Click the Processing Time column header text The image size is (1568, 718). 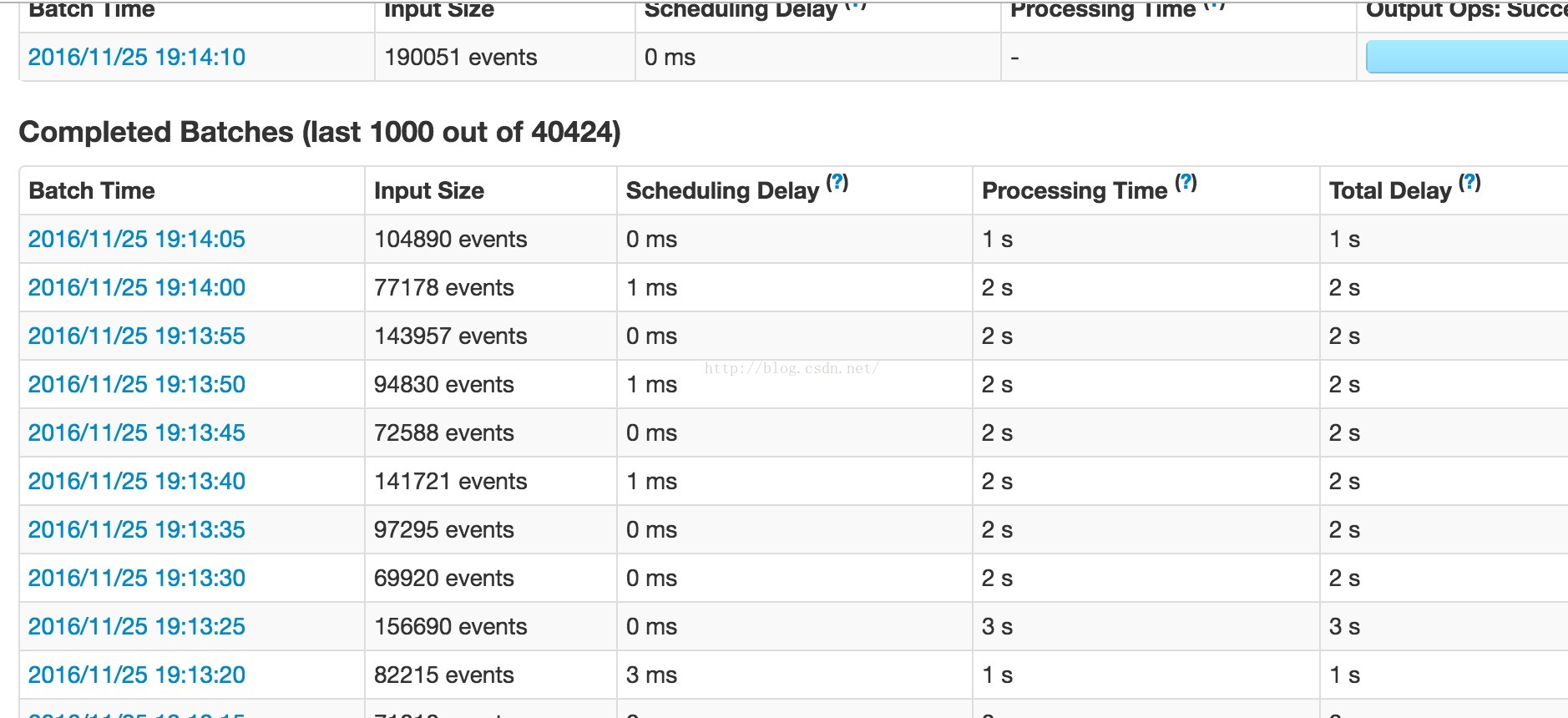[1075, 190]
